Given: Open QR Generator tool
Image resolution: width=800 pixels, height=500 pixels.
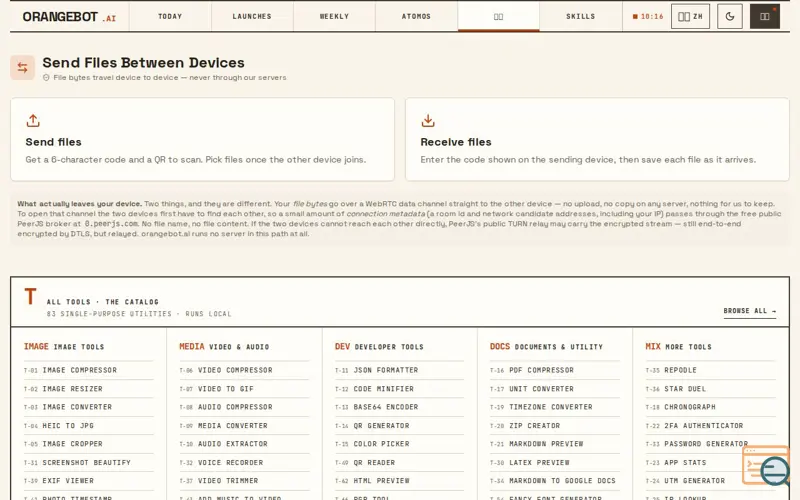Looking at the screenshot, I should [x=399, y=426].
